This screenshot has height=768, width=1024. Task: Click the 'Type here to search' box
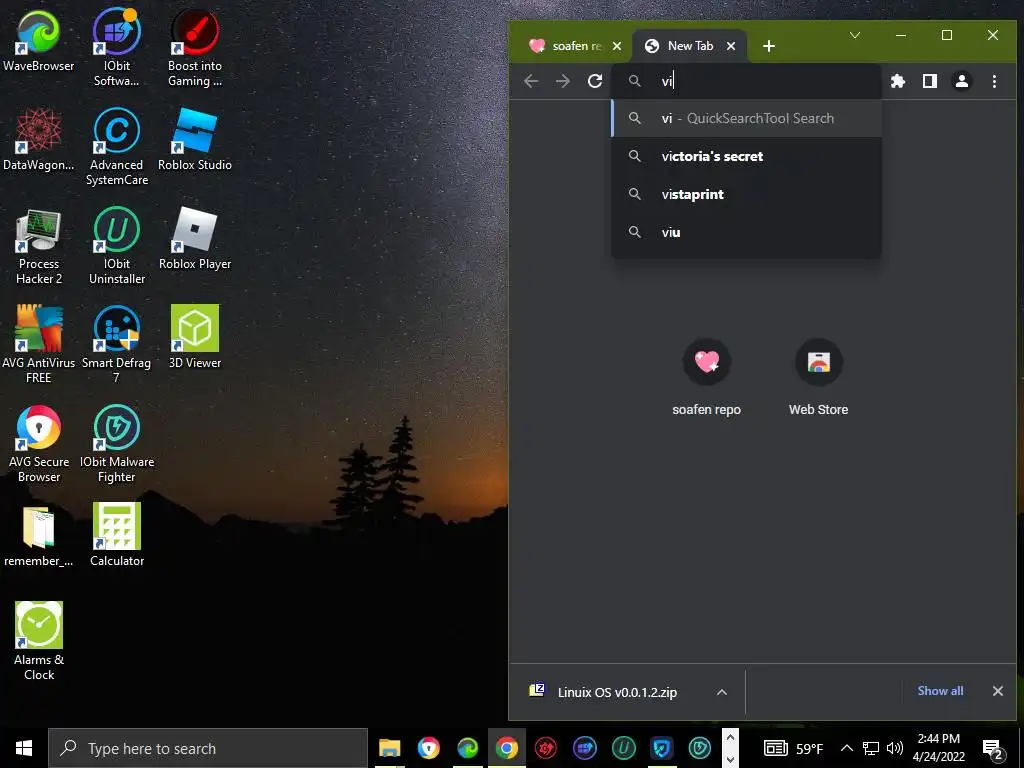(208, 748)
